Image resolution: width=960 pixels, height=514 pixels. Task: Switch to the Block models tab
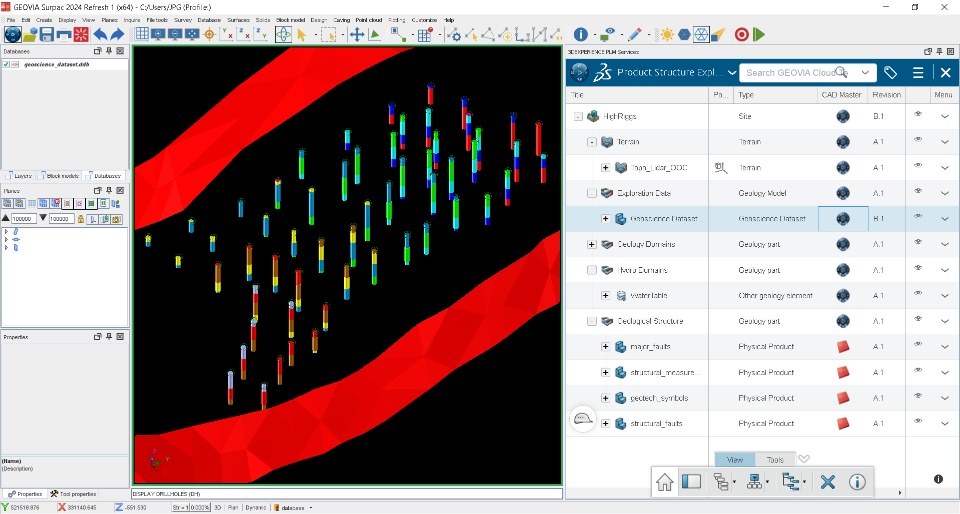tap(58, 176)
